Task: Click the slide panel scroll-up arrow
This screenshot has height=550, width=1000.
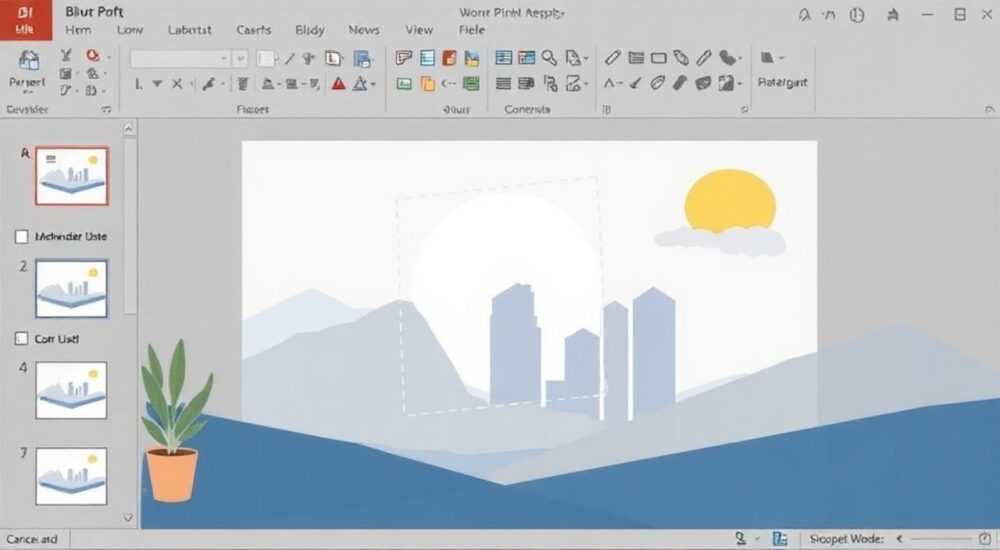Action: tap(129, 129)
